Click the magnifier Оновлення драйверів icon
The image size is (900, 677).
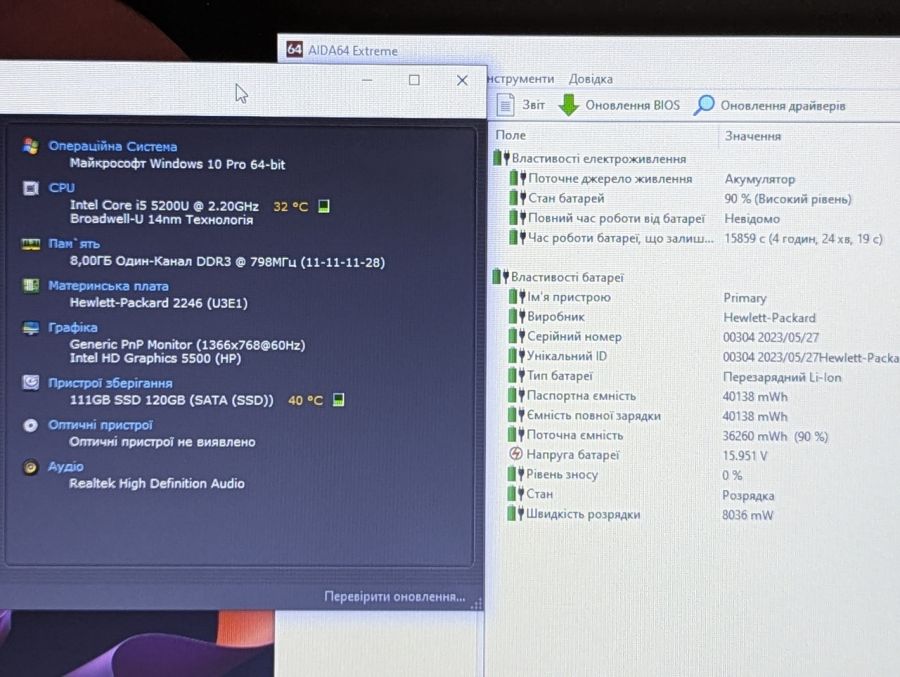[704, 105]
